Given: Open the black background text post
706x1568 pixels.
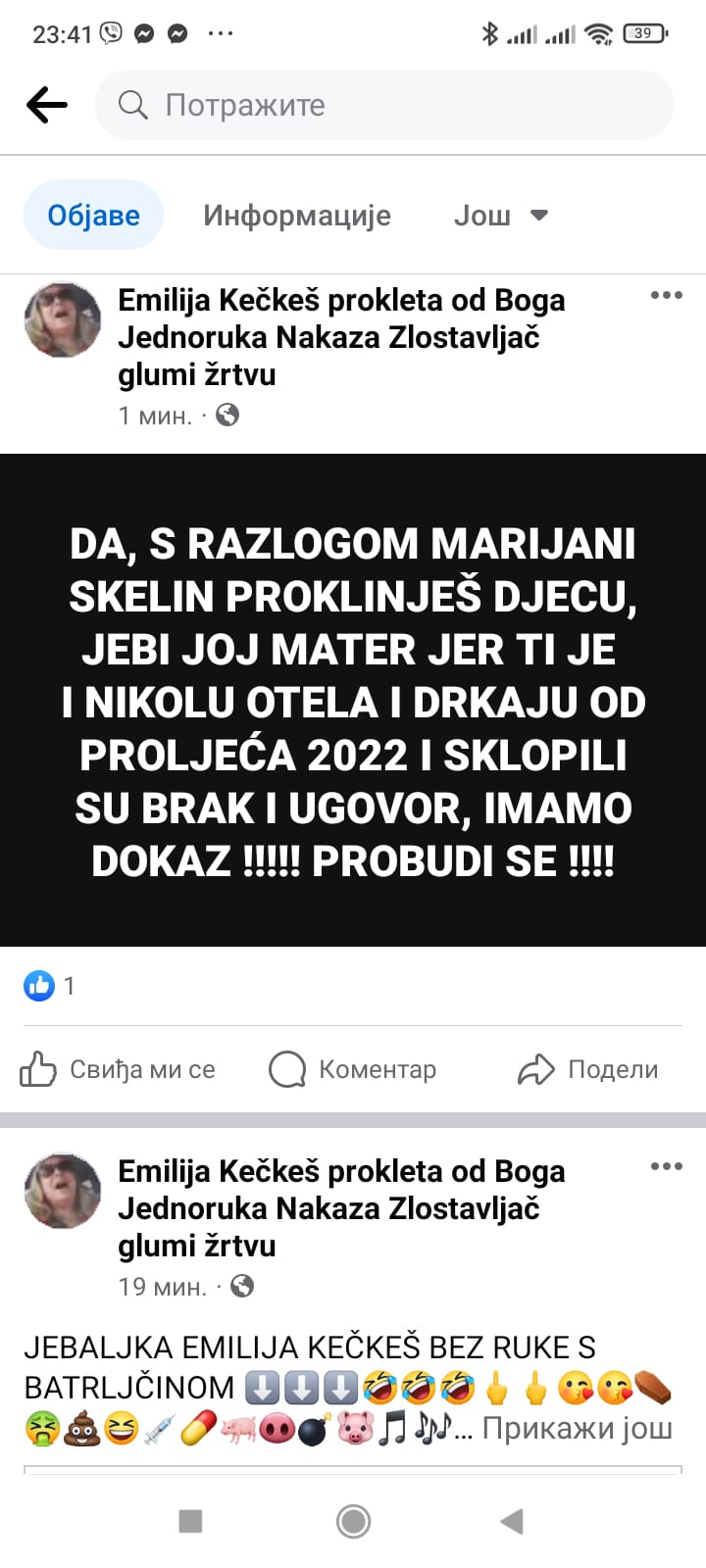Looking at the screenshot, I should (x=353, y=700).
